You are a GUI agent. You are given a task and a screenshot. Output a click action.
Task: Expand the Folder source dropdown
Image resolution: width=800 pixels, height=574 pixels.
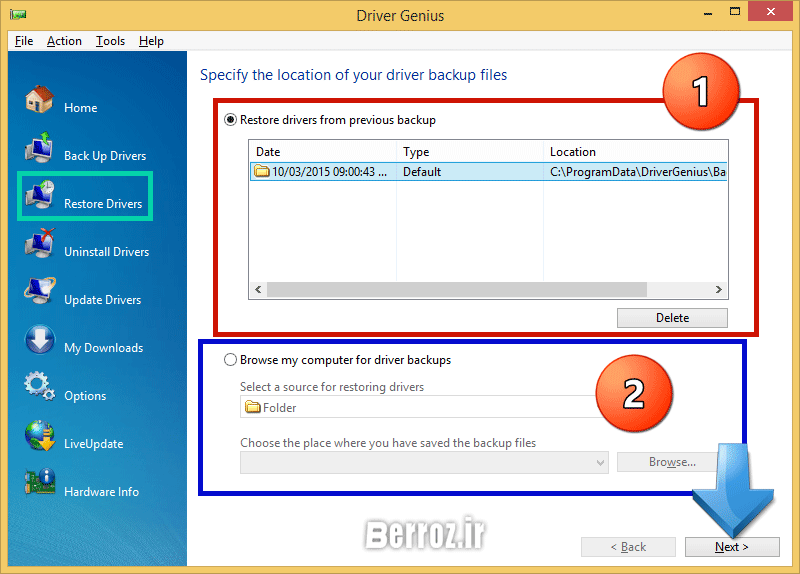[x=420, y=407]
